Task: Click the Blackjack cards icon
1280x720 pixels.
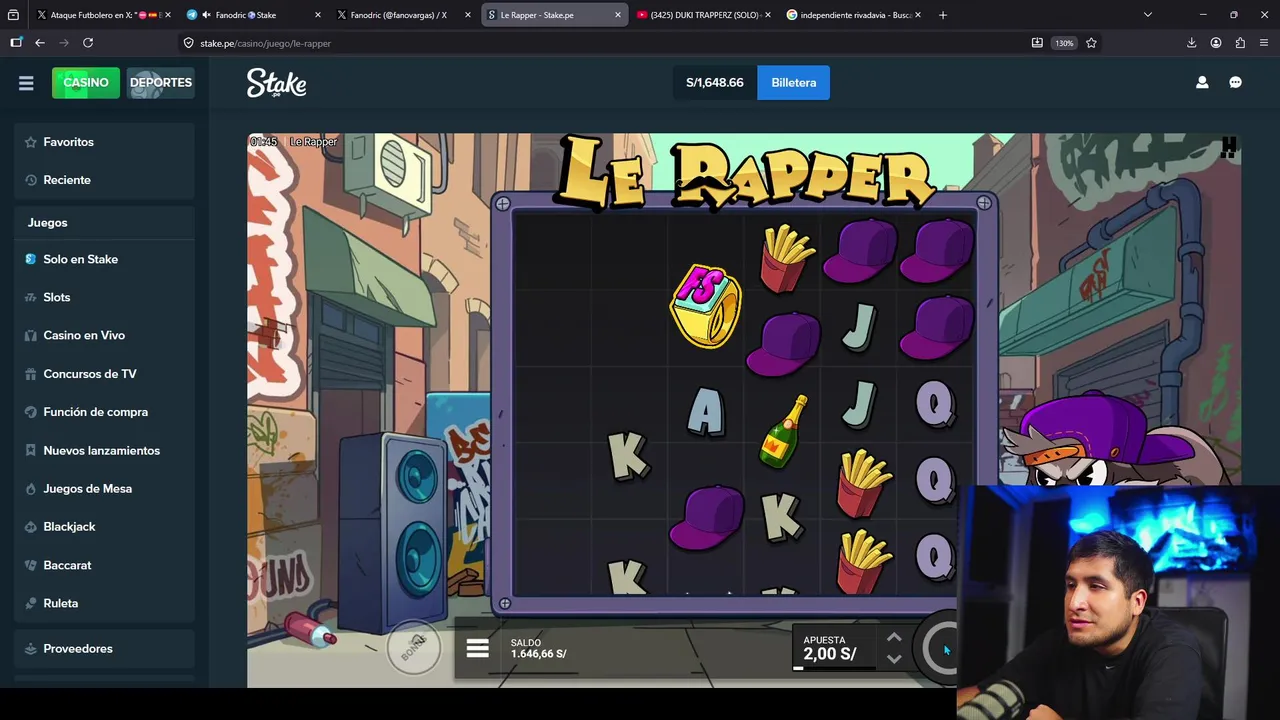Action: point(30,527)
